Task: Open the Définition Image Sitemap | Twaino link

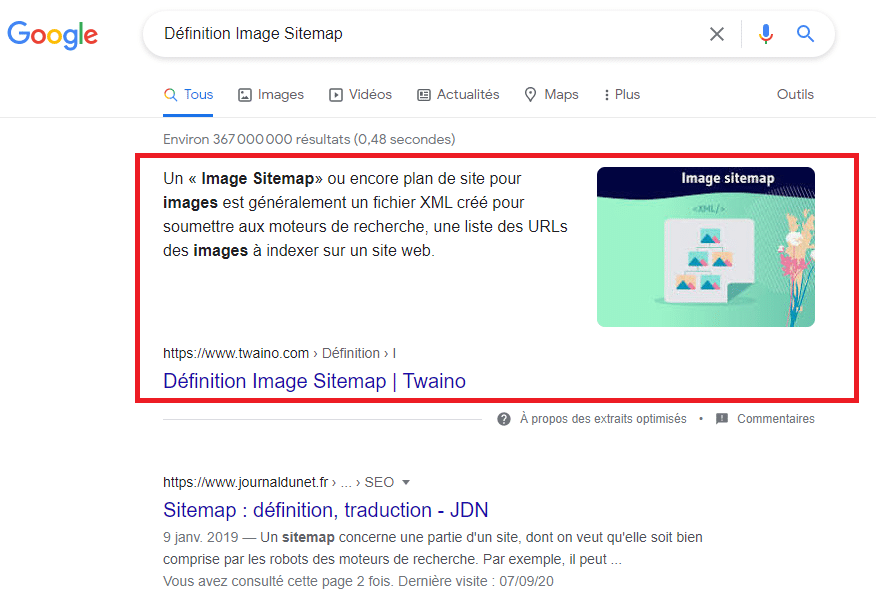Action: 314,381
